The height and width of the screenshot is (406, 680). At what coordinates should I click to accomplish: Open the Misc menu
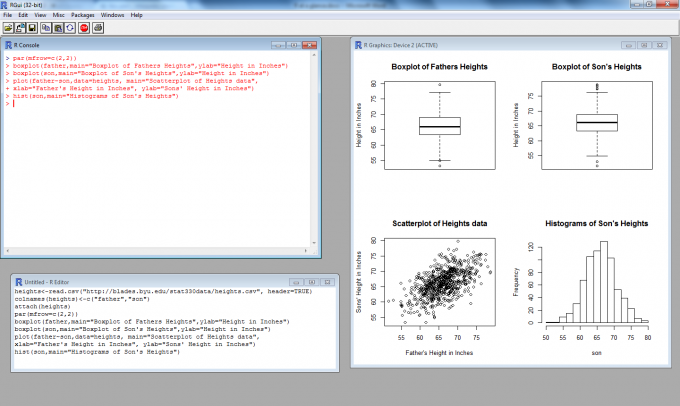[x=59, y=16]
